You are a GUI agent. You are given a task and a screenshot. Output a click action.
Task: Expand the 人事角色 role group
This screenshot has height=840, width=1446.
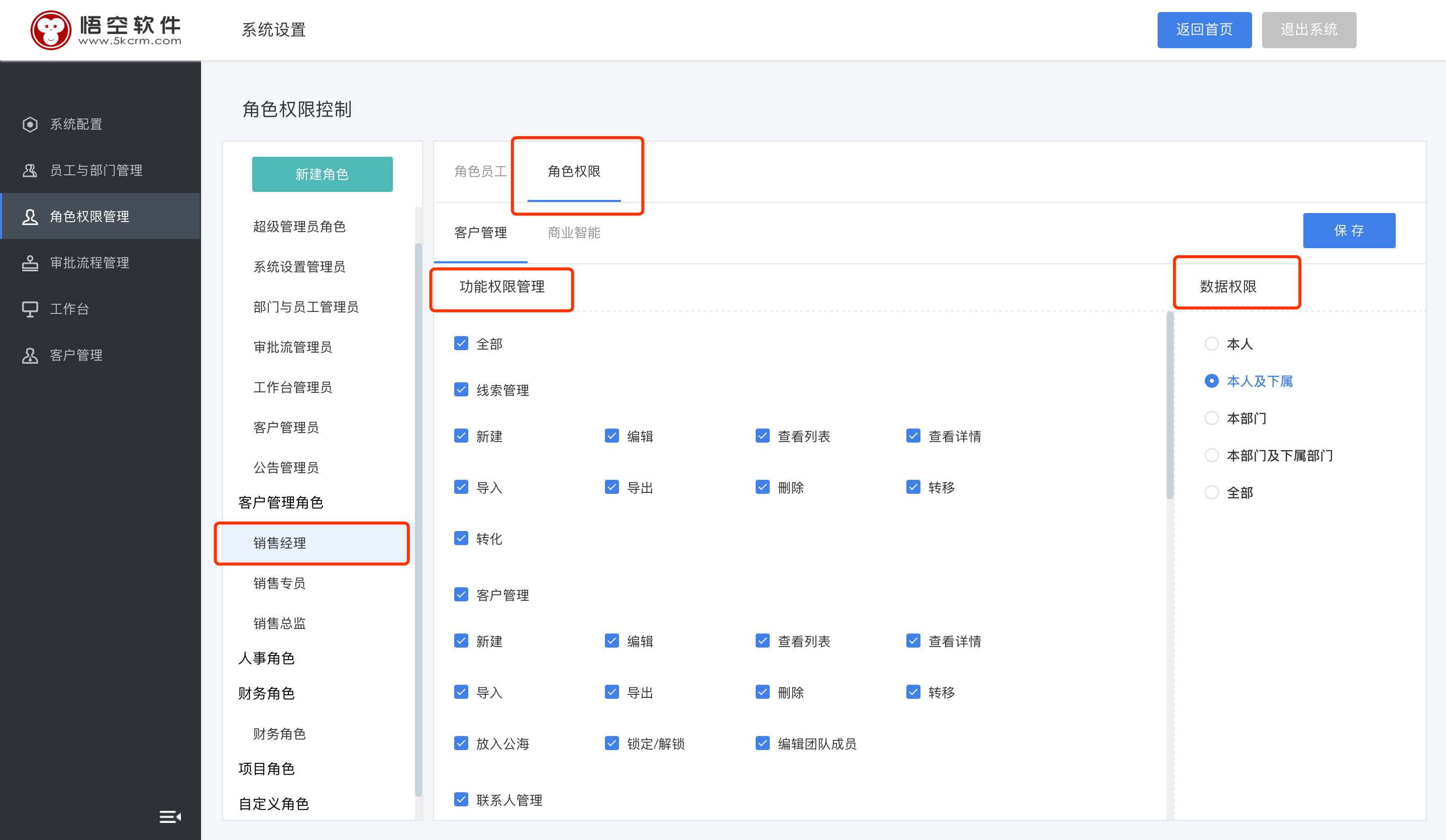point(266,658)
